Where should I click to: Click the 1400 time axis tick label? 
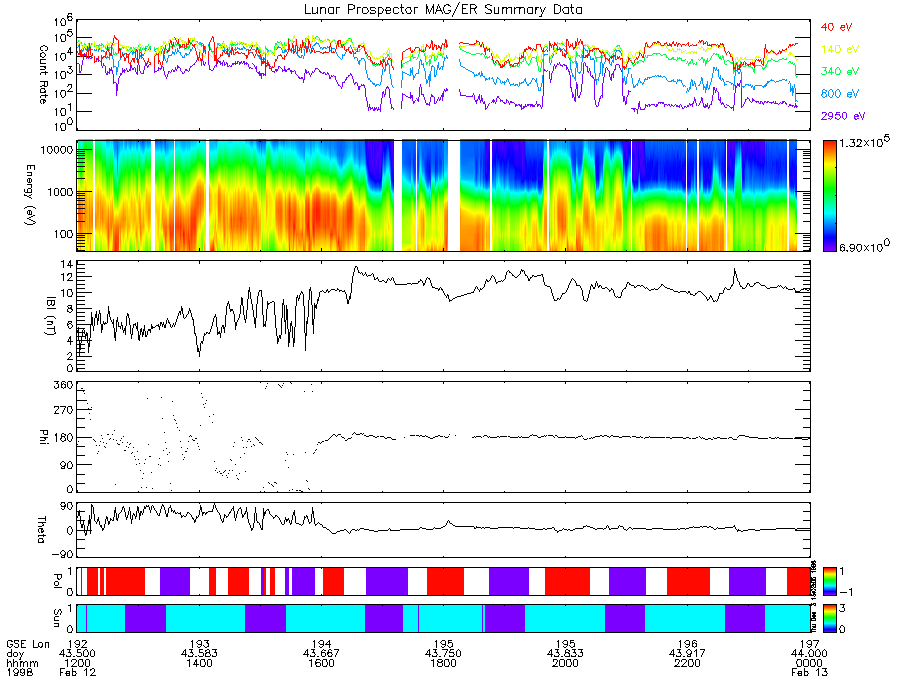(199, 663)
